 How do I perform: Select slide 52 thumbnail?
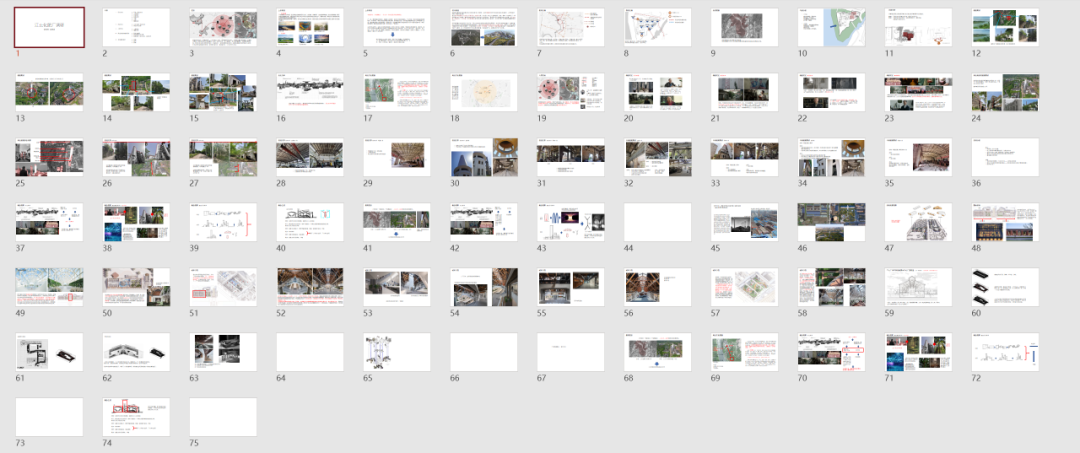pos(310,287)
